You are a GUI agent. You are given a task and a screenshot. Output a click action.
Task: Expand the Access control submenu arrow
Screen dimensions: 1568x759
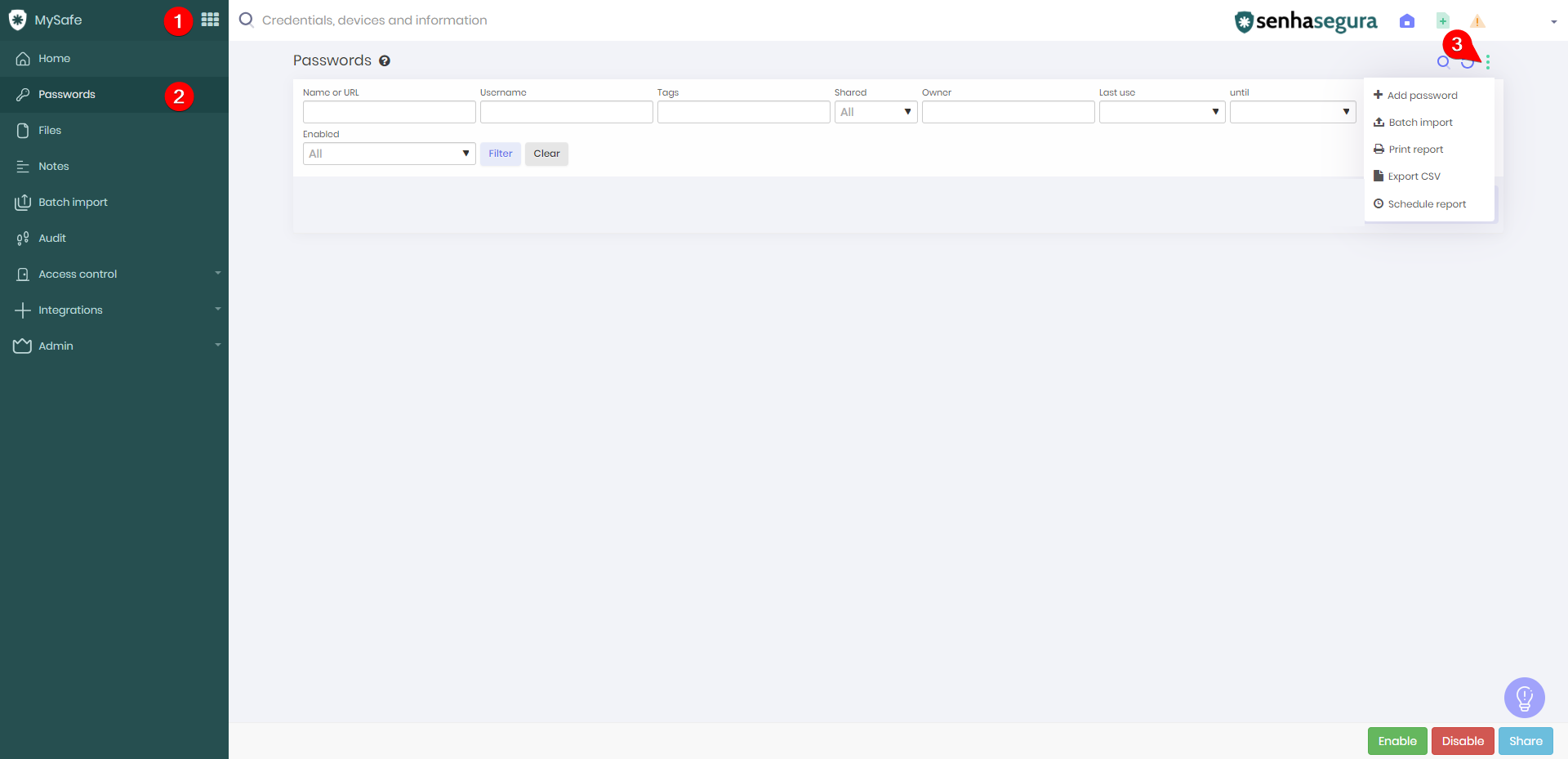218,273
